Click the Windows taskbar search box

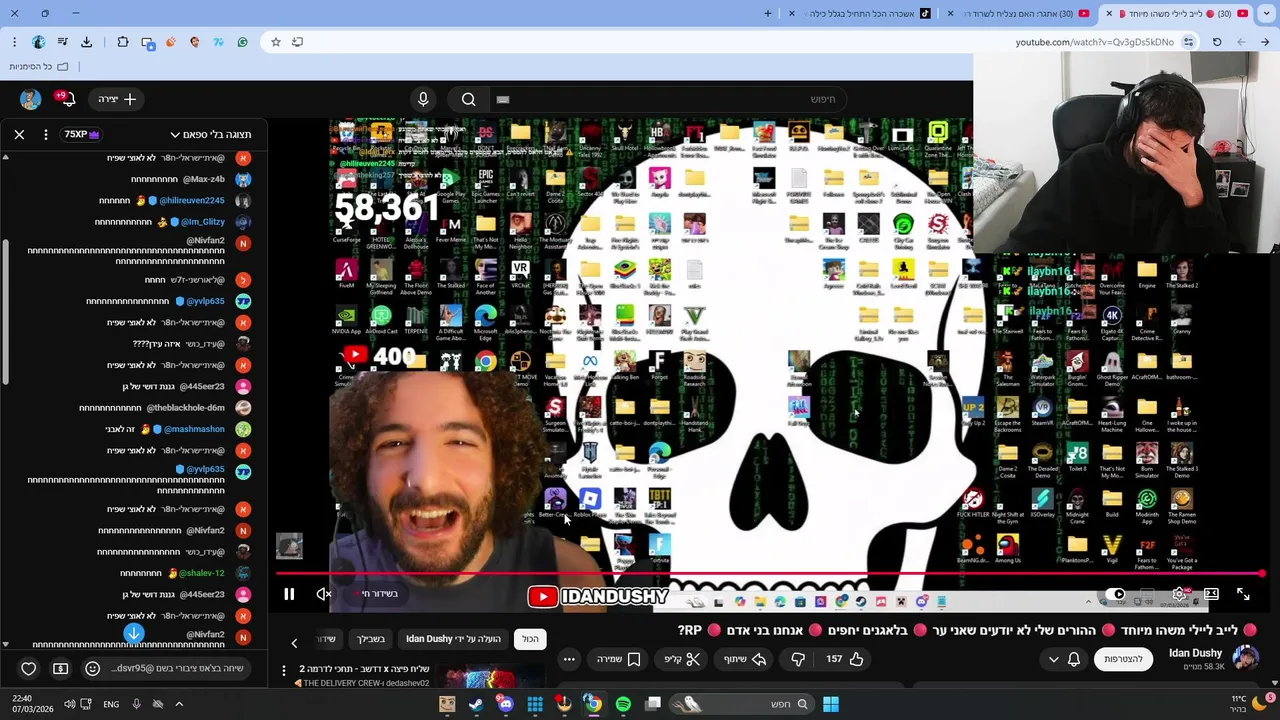(x=740, y=704)
